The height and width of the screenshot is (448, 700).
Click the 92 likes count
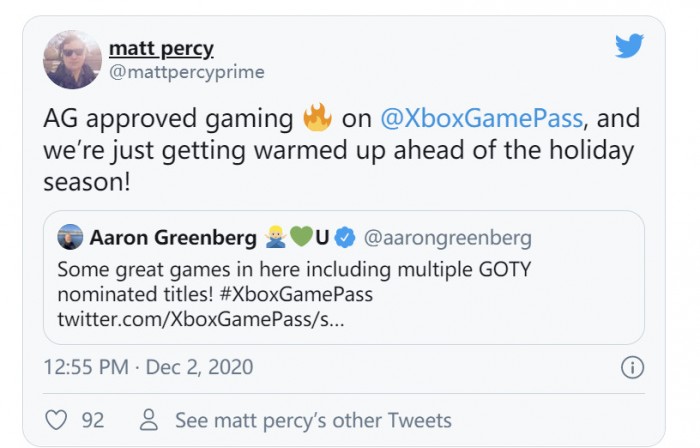[x=92, y=420]
